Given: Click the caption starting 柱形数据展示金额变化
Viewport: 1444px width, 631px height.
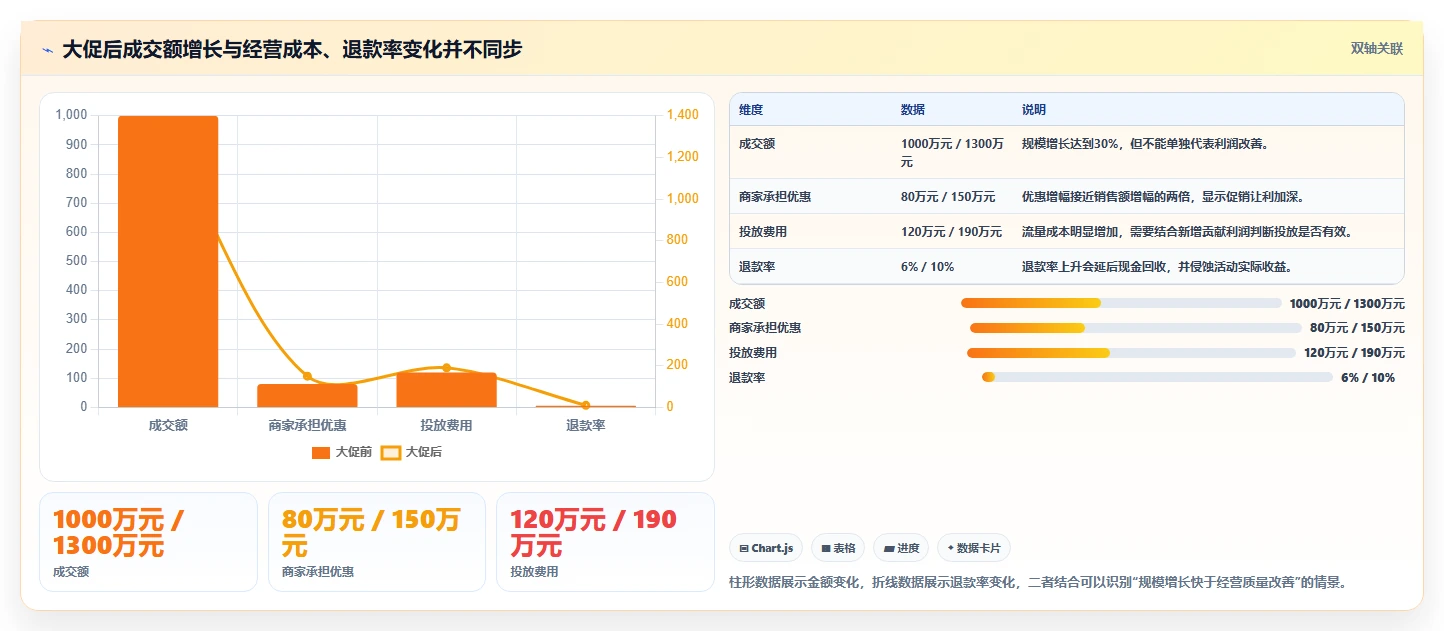Looking at the screenshot, I should pos(1038,582).
